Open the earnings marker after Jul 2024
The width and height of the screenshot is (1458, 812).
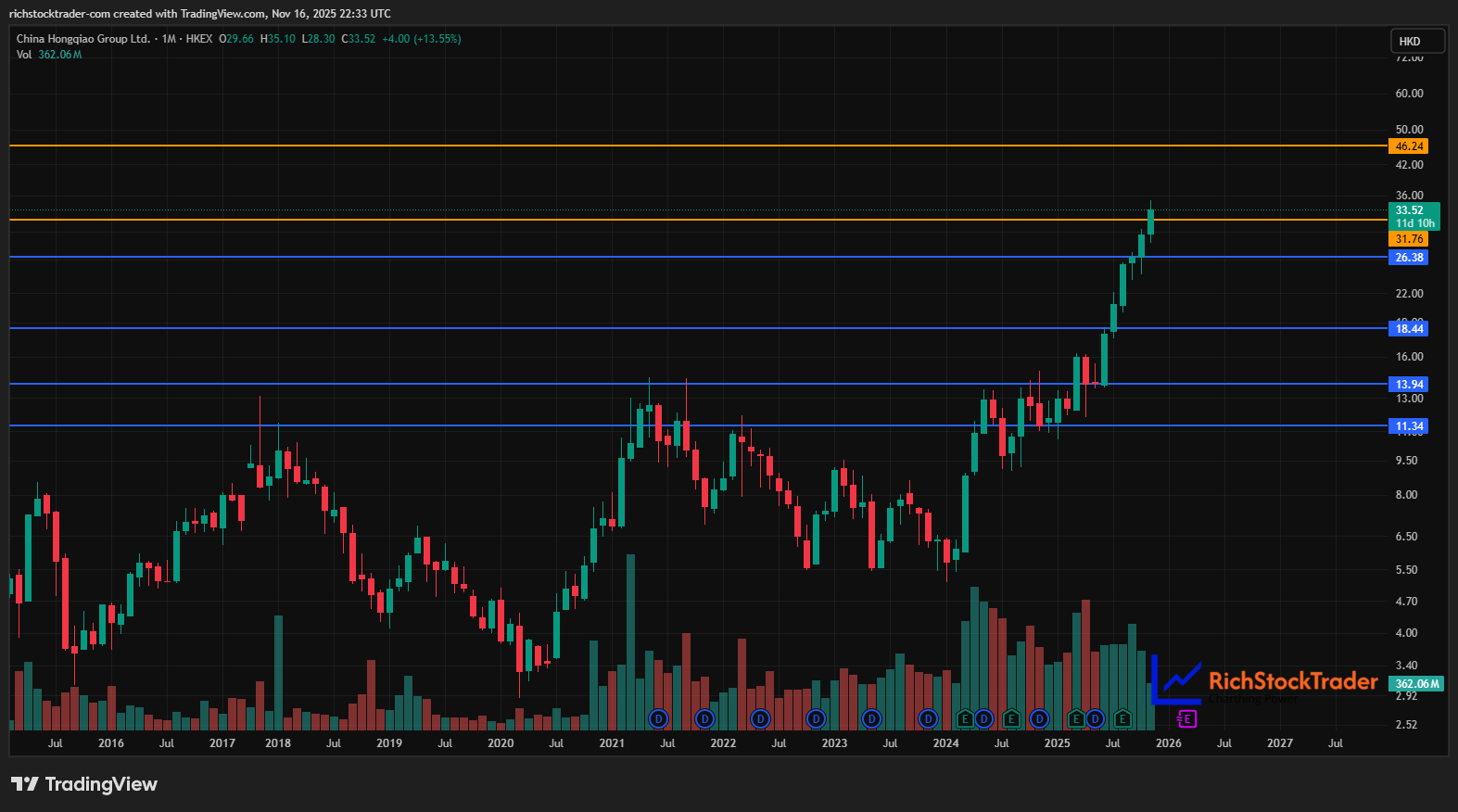coord(1011,718)
